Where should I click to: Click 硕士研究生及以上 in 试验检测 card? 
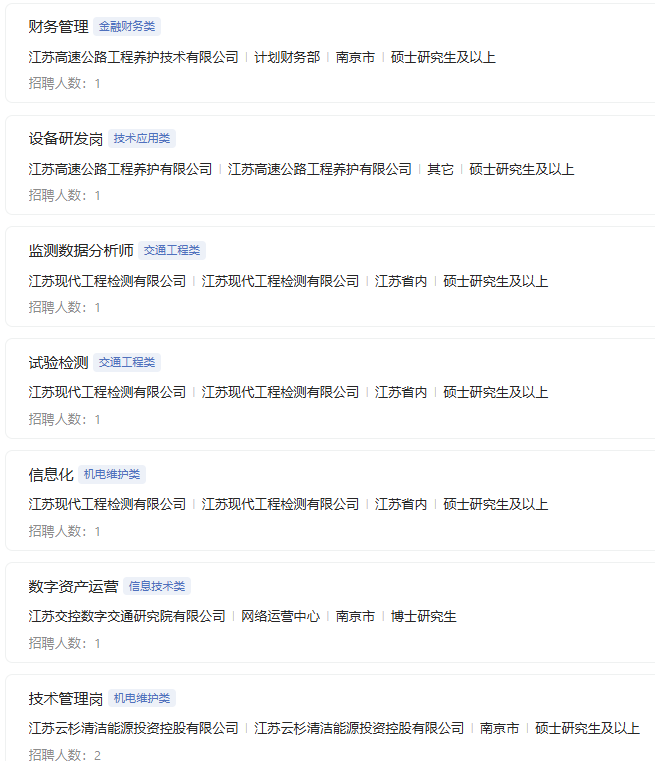coord(495,392)
